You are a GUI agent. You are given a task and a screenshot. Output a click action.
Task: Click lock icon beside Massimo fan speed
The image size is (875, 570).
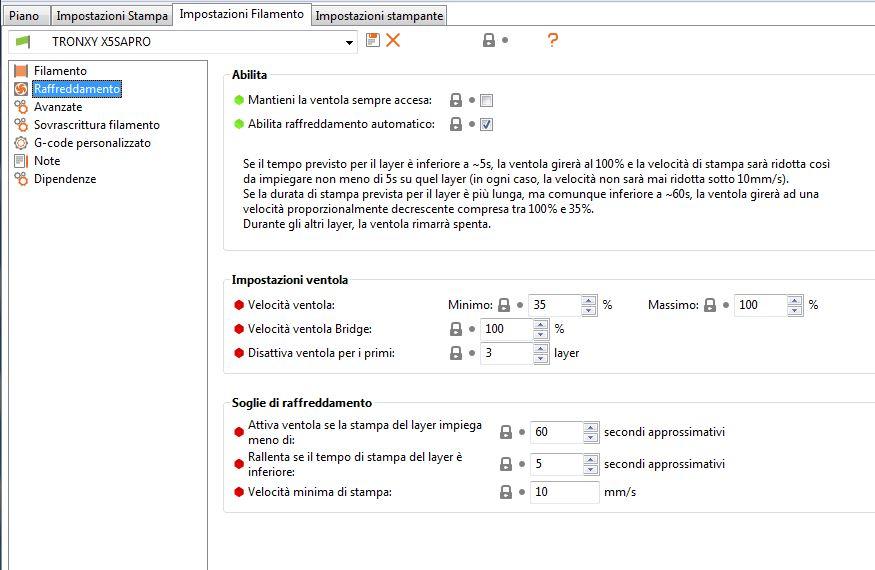[x=710, y=305]
